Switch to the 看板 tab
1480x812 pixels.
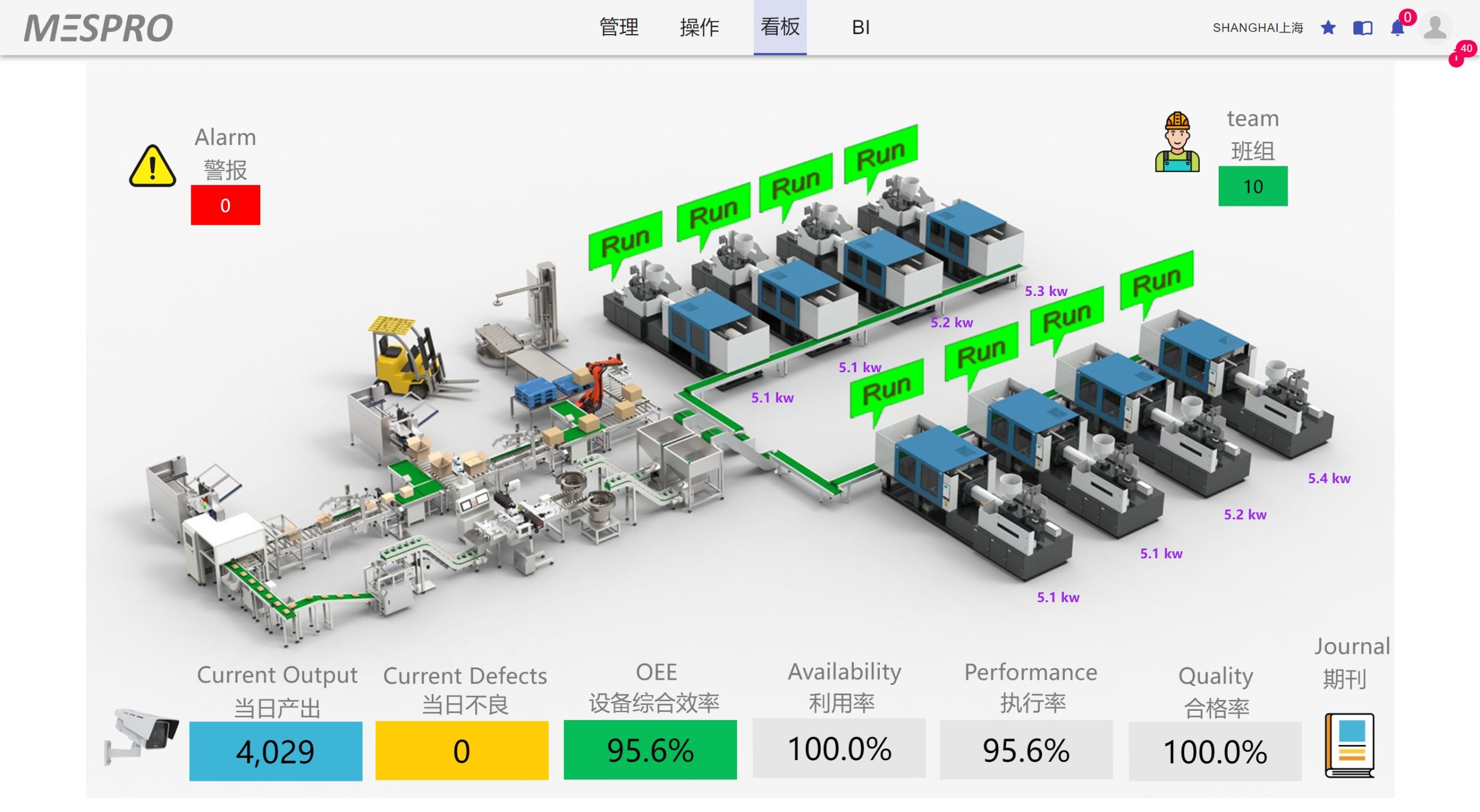click(x=780, y=27)
